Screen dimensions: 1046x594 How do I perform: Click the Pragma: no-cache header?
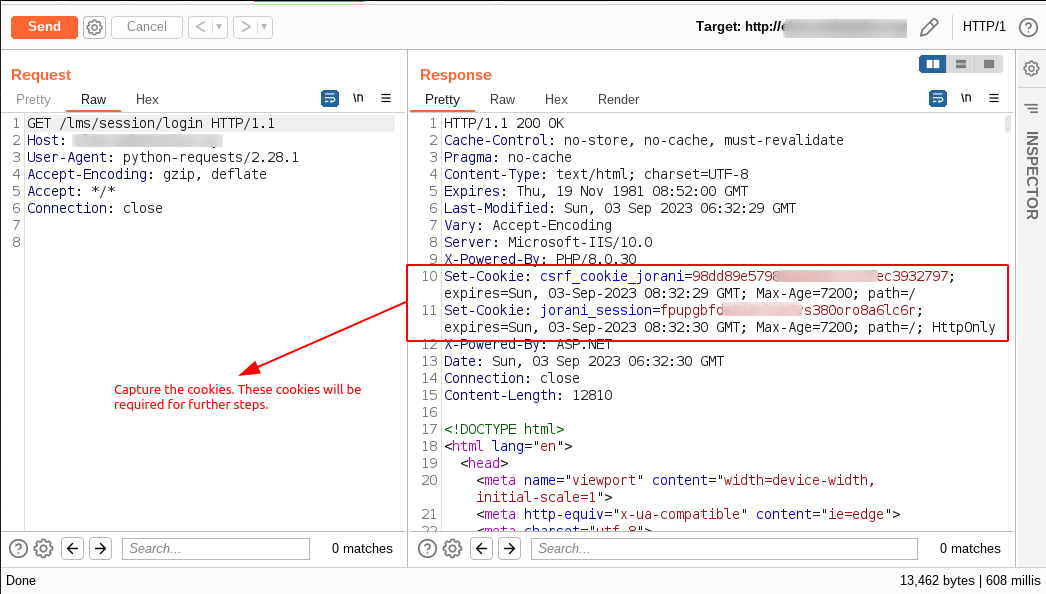[x=508, y=158]
